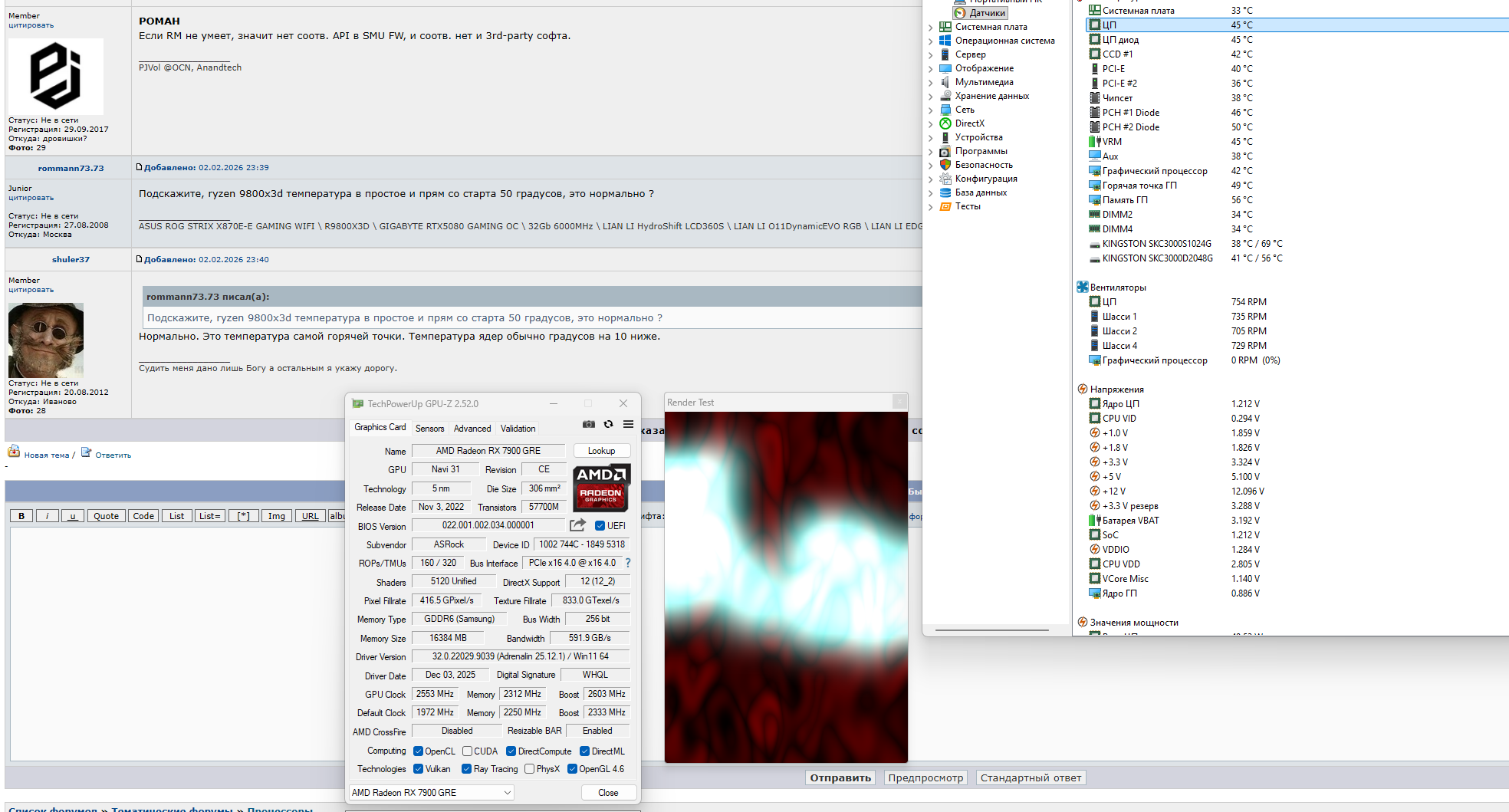Toggle the OpenCL checkbox
1509x812 pixels.
[x=418, y=751]
